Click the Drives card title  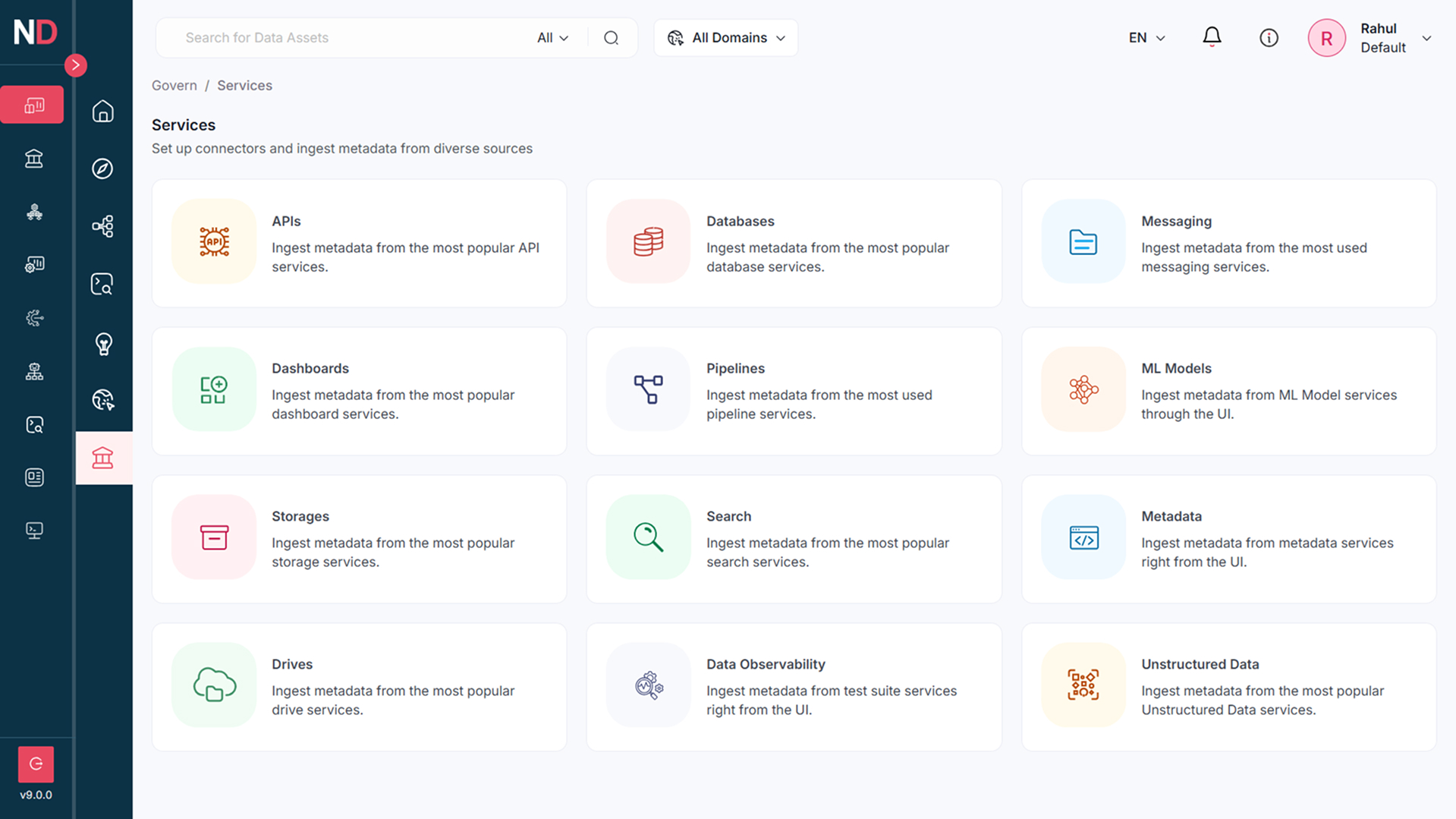pyautogui.click(x=292, y=664)
